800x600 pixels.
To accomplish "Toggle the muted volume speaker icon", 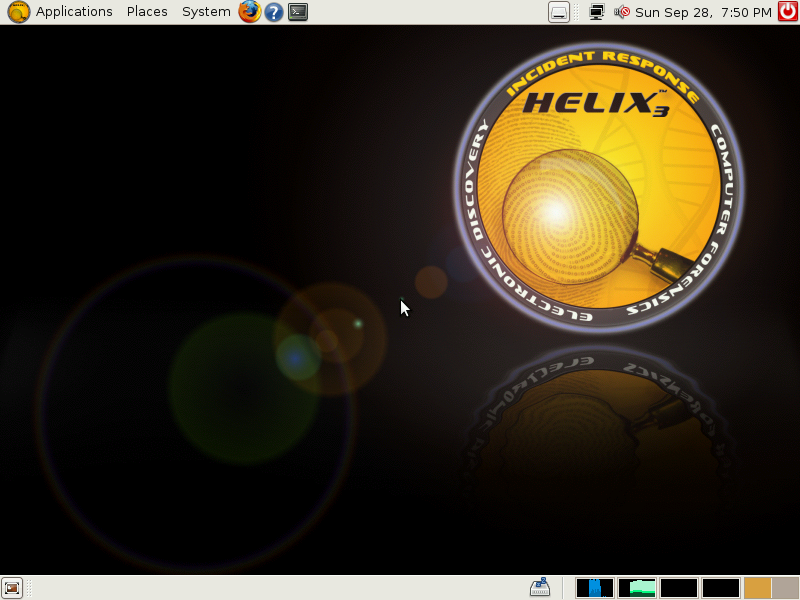I will point(621,12).
